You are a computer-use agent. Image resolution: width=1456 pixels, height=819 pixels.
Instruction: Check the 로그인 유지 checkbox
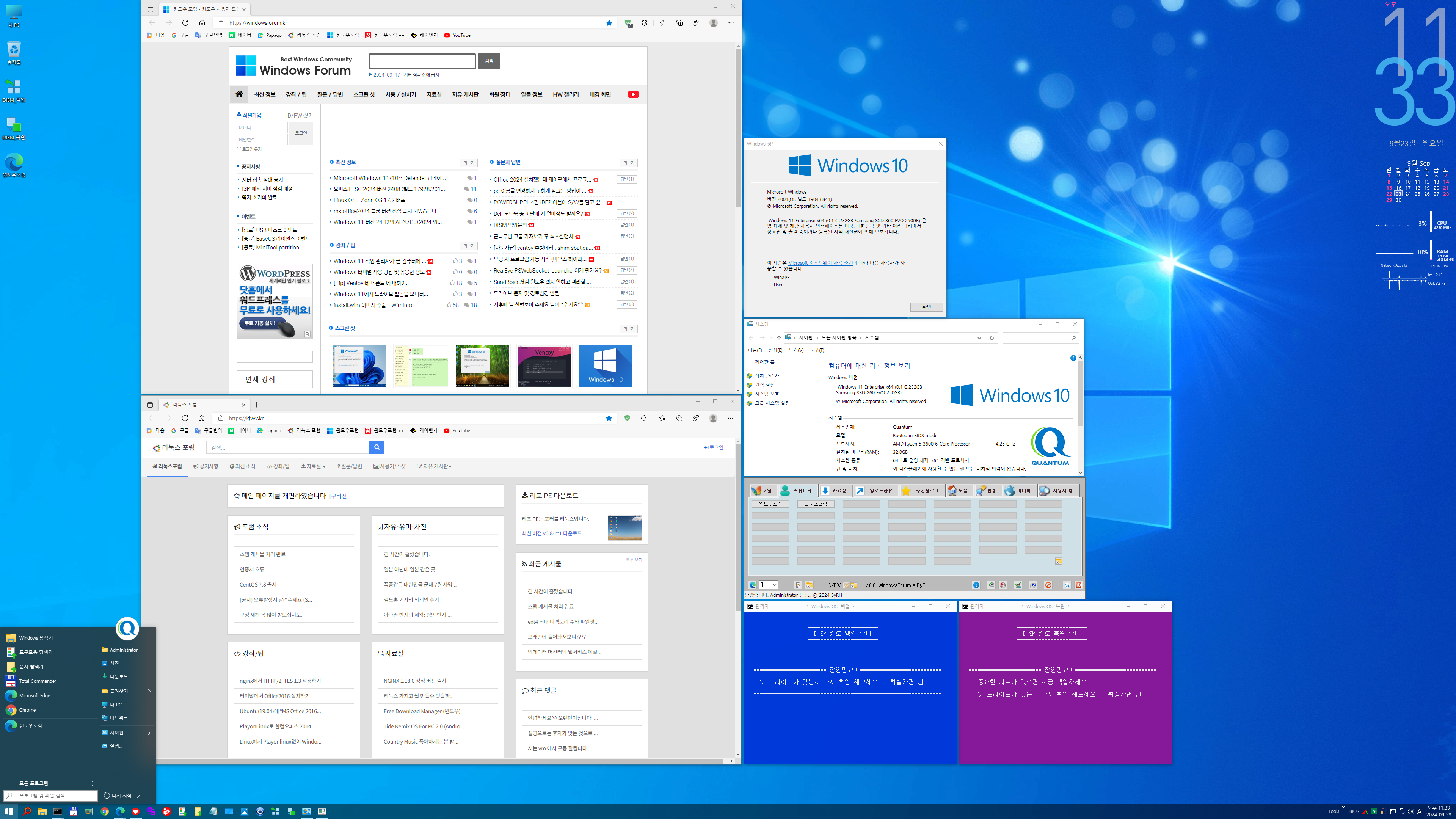coord(239,149)
